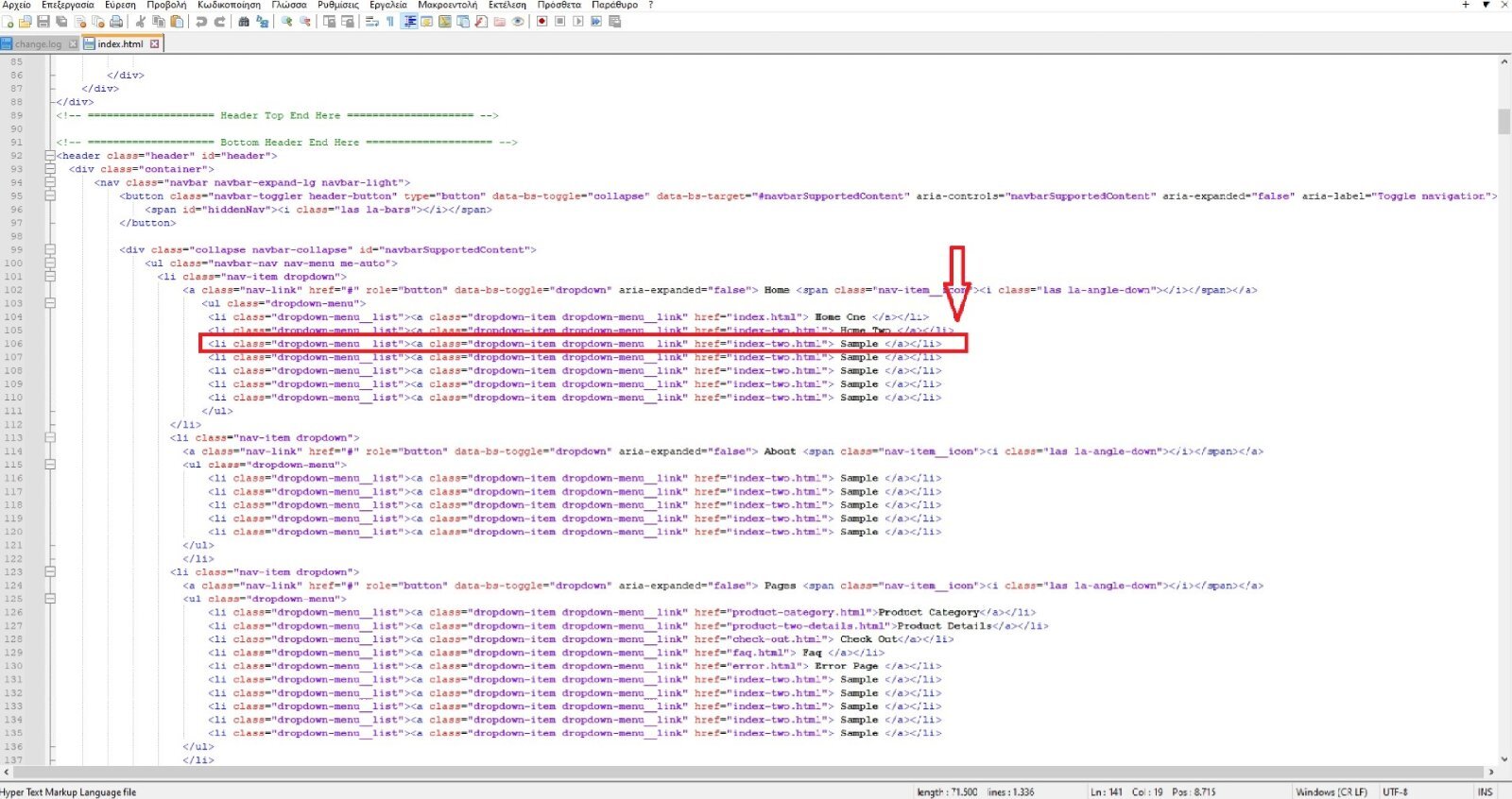Click synchronize vertical scrolling icon
This screenshot has height=799, width=1512.
329,21
